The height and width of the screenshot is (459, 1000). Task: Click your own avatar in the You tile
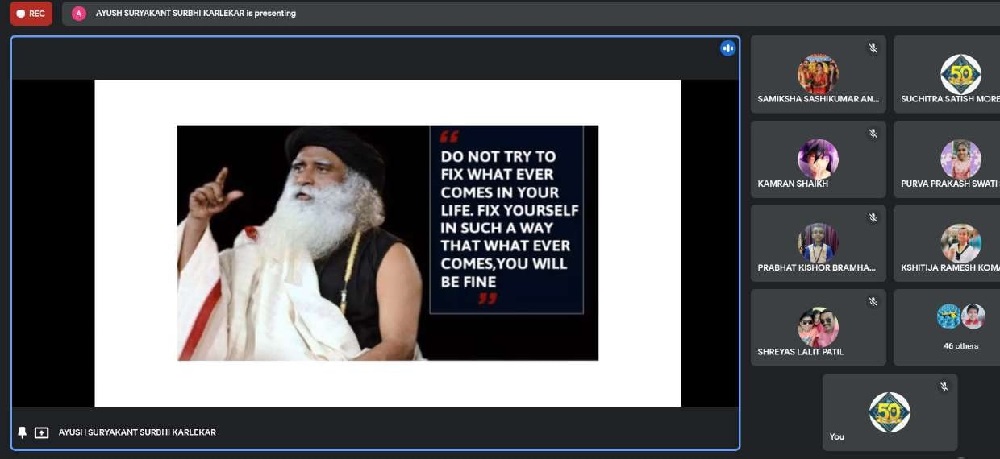[x=889, y=412]
